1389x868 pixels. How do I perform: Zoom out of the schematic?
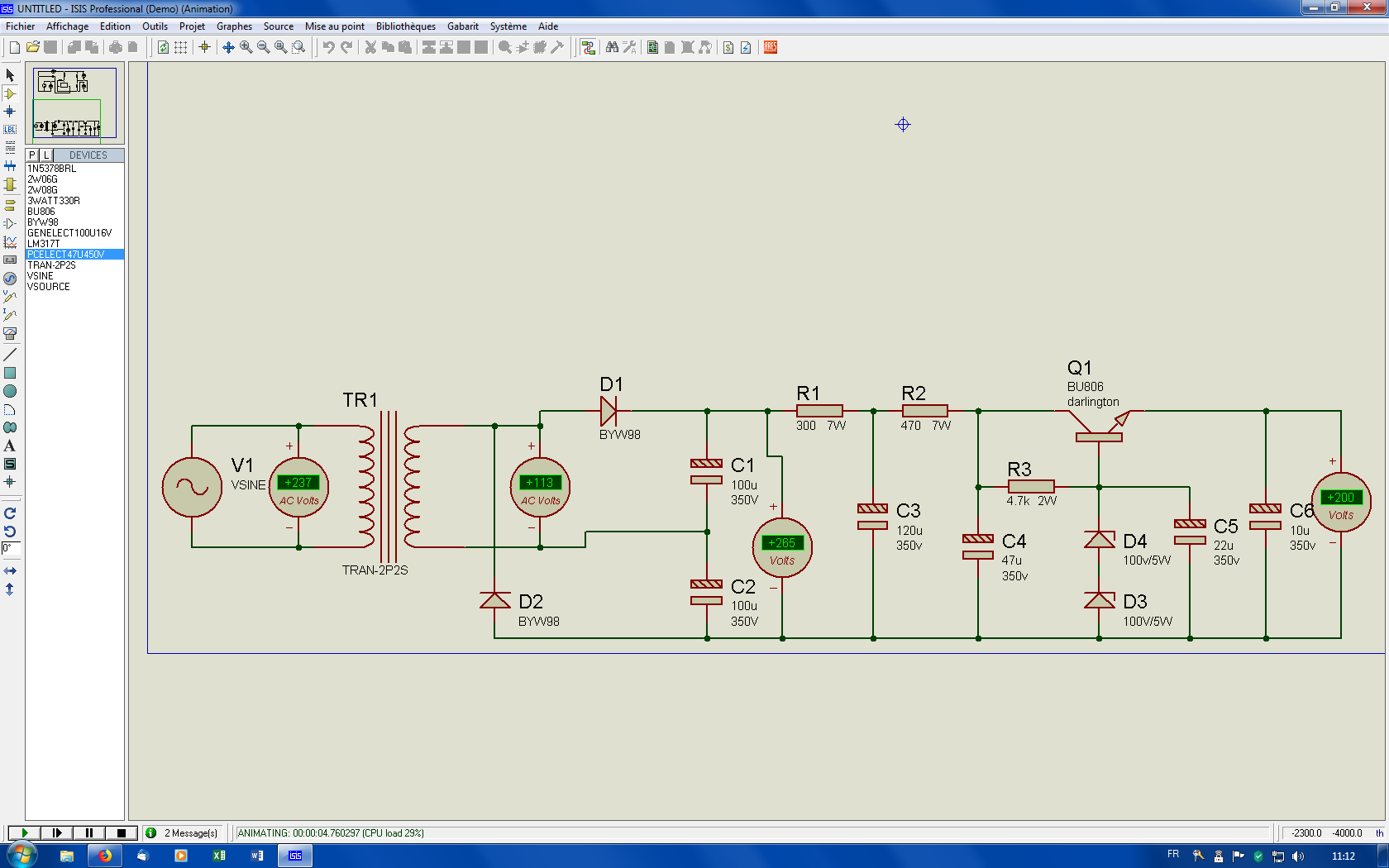[x=263, y=47]
